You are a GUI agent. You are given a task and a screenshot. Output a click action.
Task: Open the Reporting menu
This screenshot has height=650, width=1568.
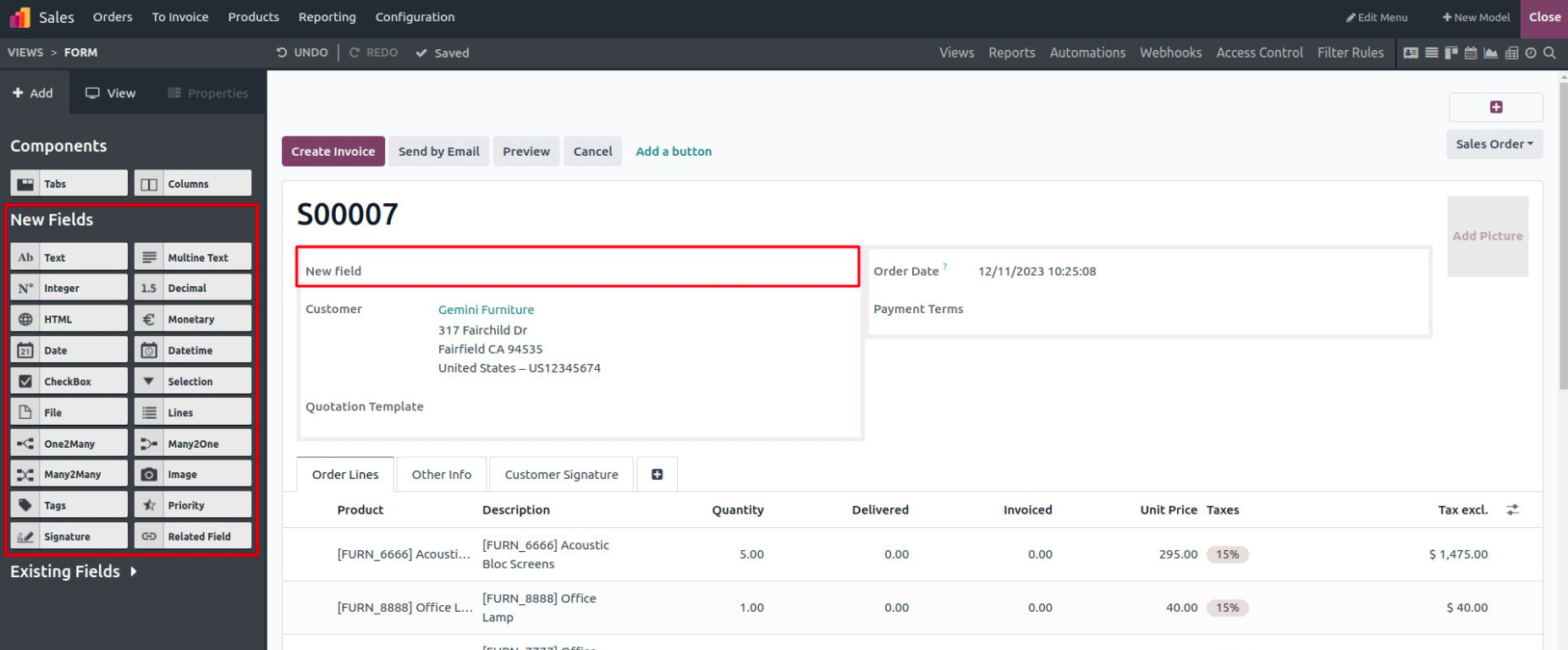click(x=327, y=17)
